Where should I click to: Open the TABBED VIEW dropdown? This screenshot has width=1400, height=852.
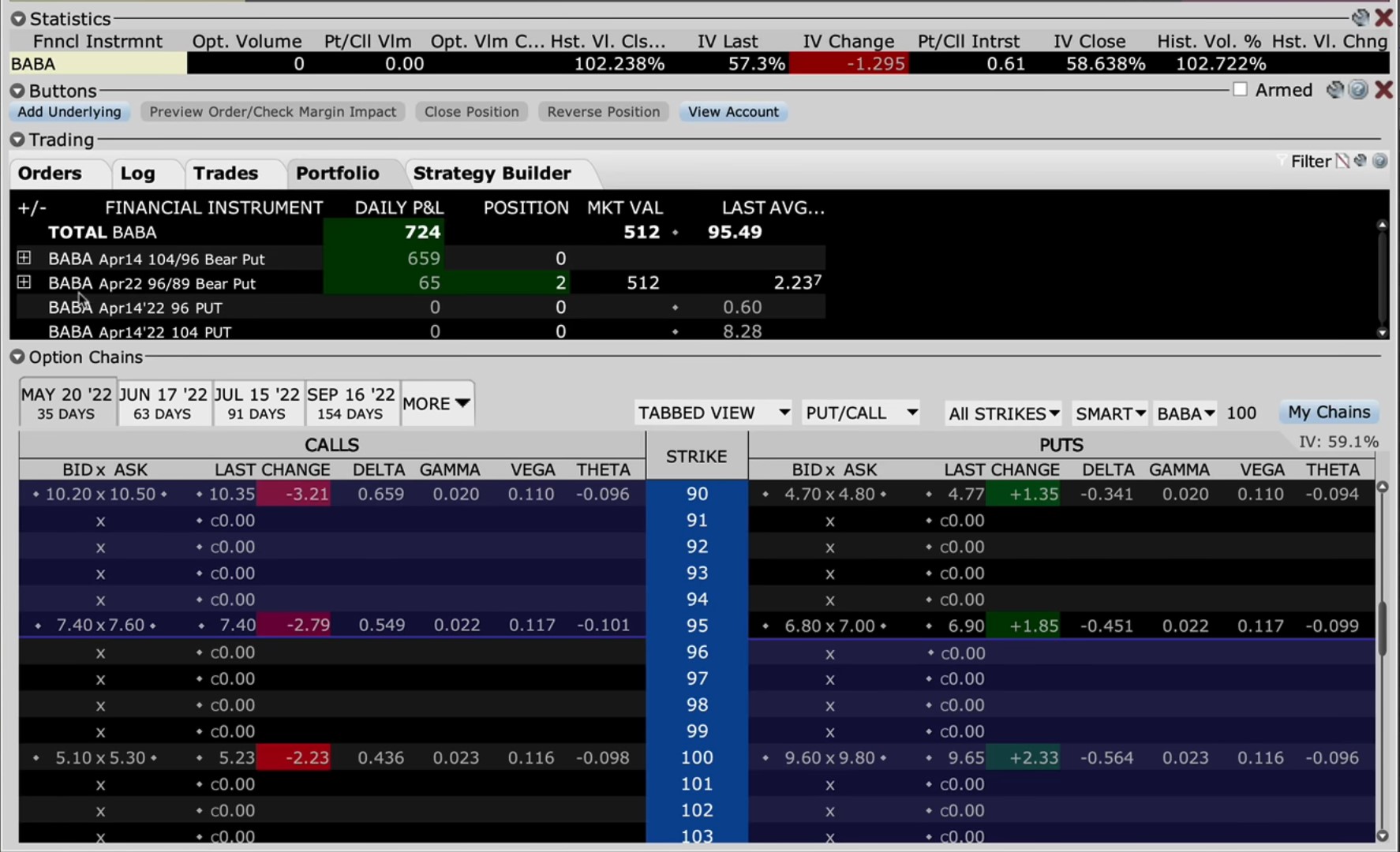point(713,413)
